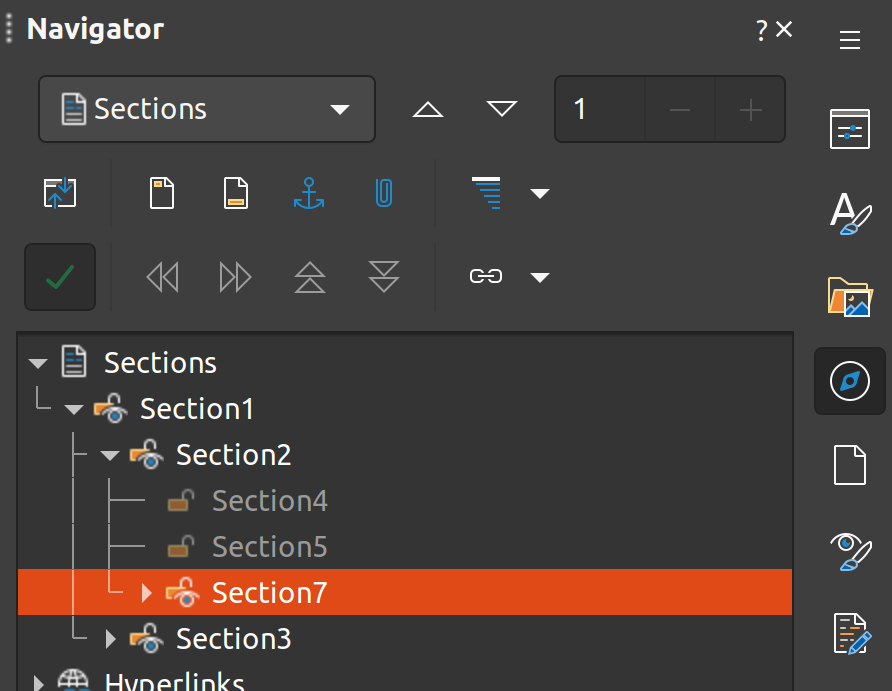Open the Properties sidebar deck

click(849, 129)
